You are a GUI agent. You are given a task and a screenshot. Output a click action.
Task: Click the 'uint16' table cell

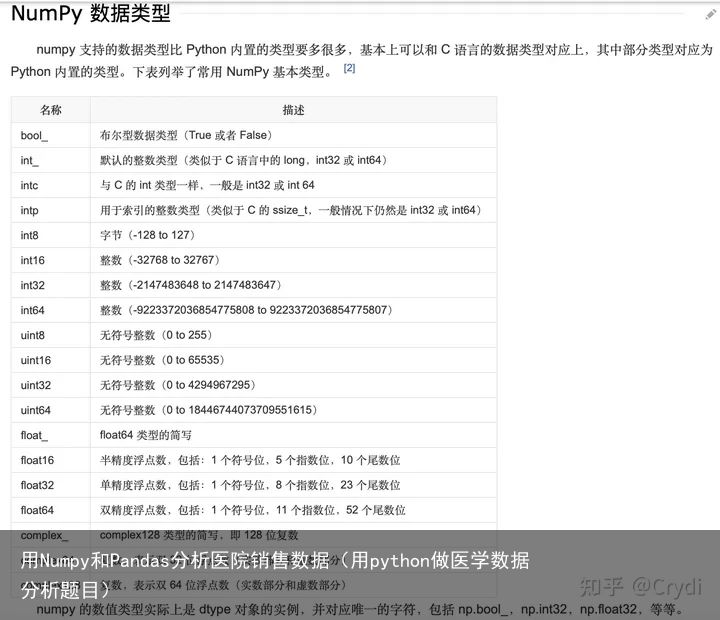[51, 361]
